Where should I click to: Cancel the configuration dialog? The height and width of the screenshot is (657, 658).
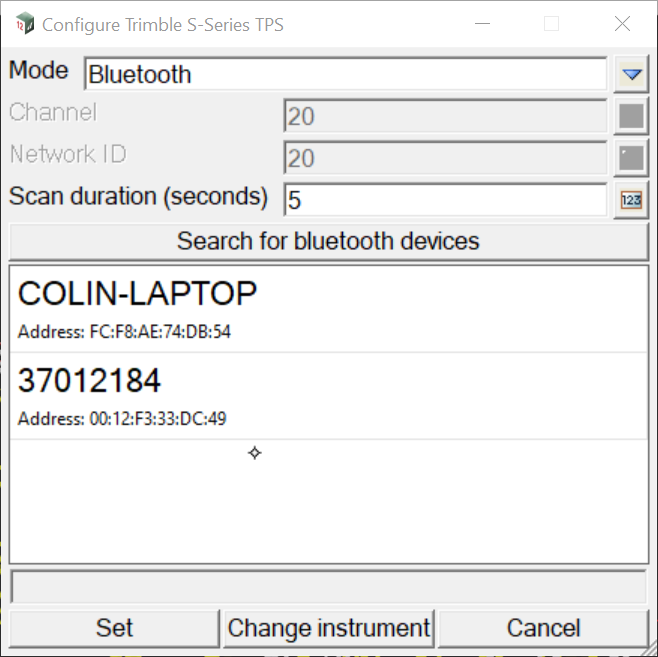(x=543, y=628)
